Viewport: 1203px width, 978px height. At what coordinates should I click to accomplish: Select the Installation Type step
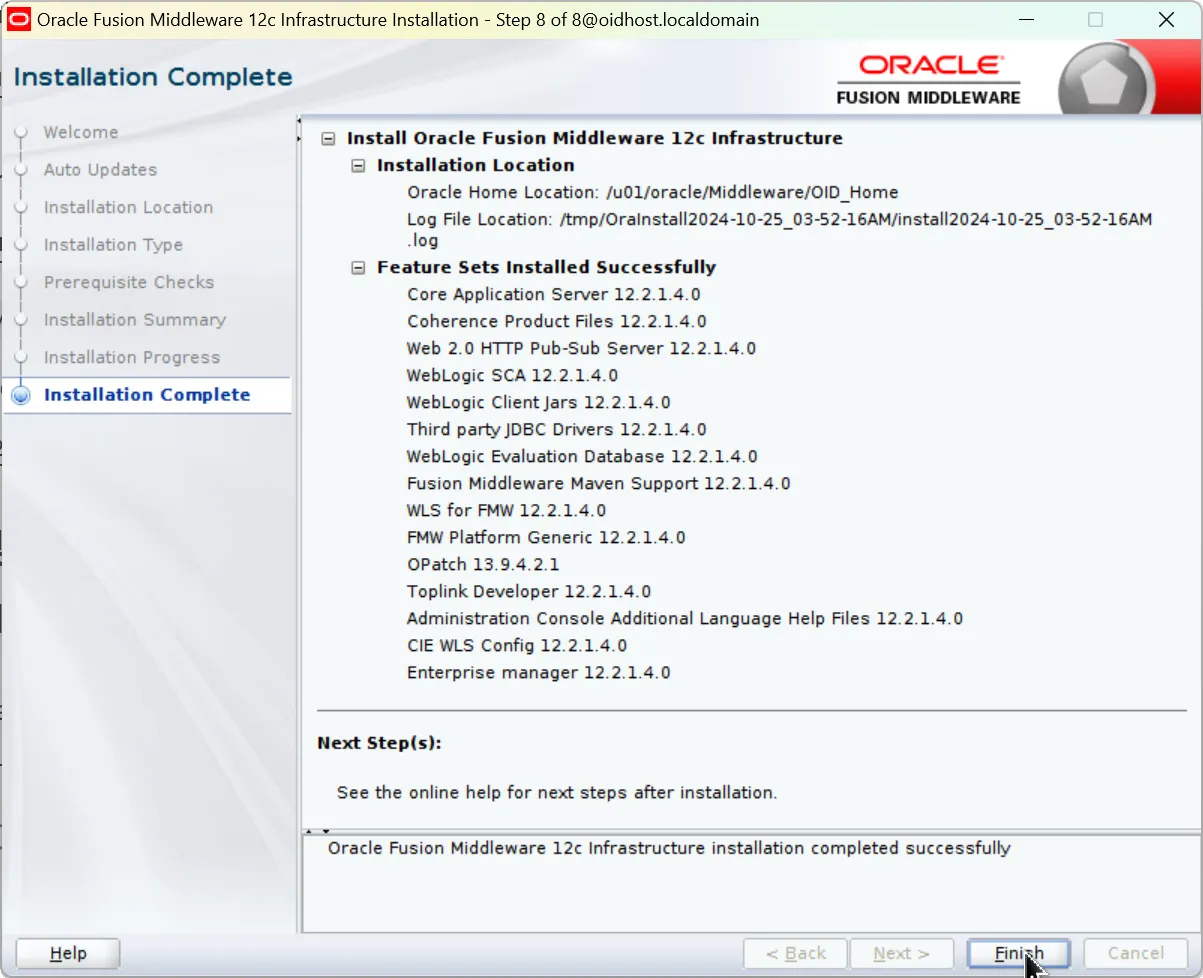pyautogui.click(x=113, y=245)
